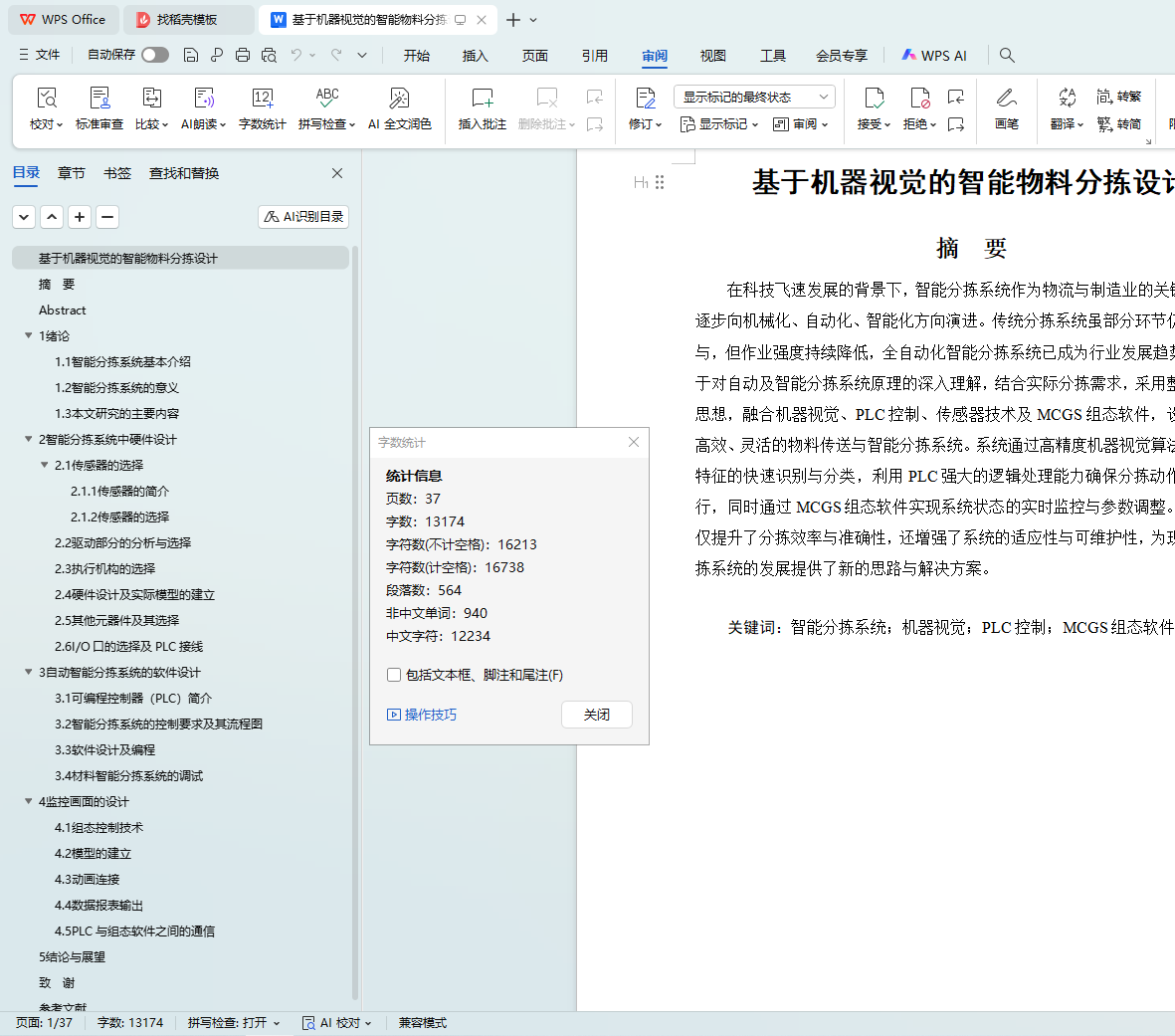Click the AI识别目录 button
Viewport: 1175px width, 1036px height.
303,216
